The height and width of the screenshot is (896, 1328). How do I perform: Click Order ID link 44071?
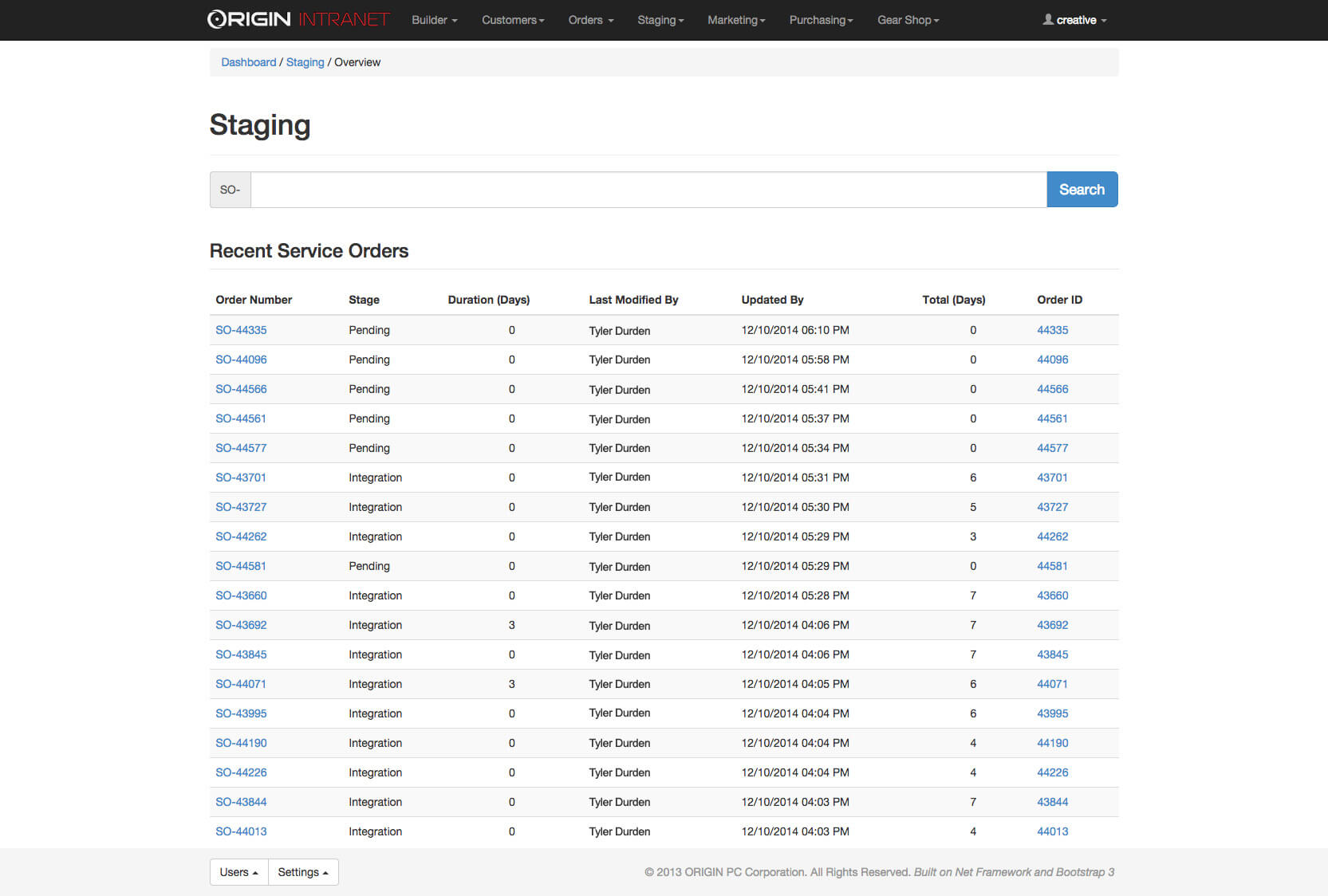(1052, 684)
